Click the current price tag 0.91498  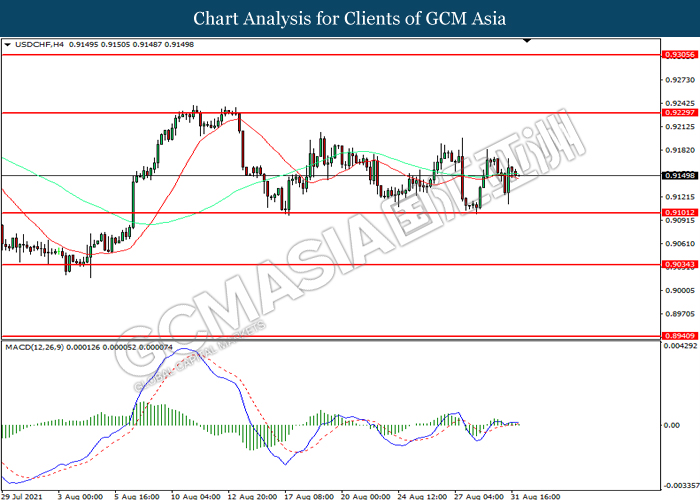click(x=676, y=175)
